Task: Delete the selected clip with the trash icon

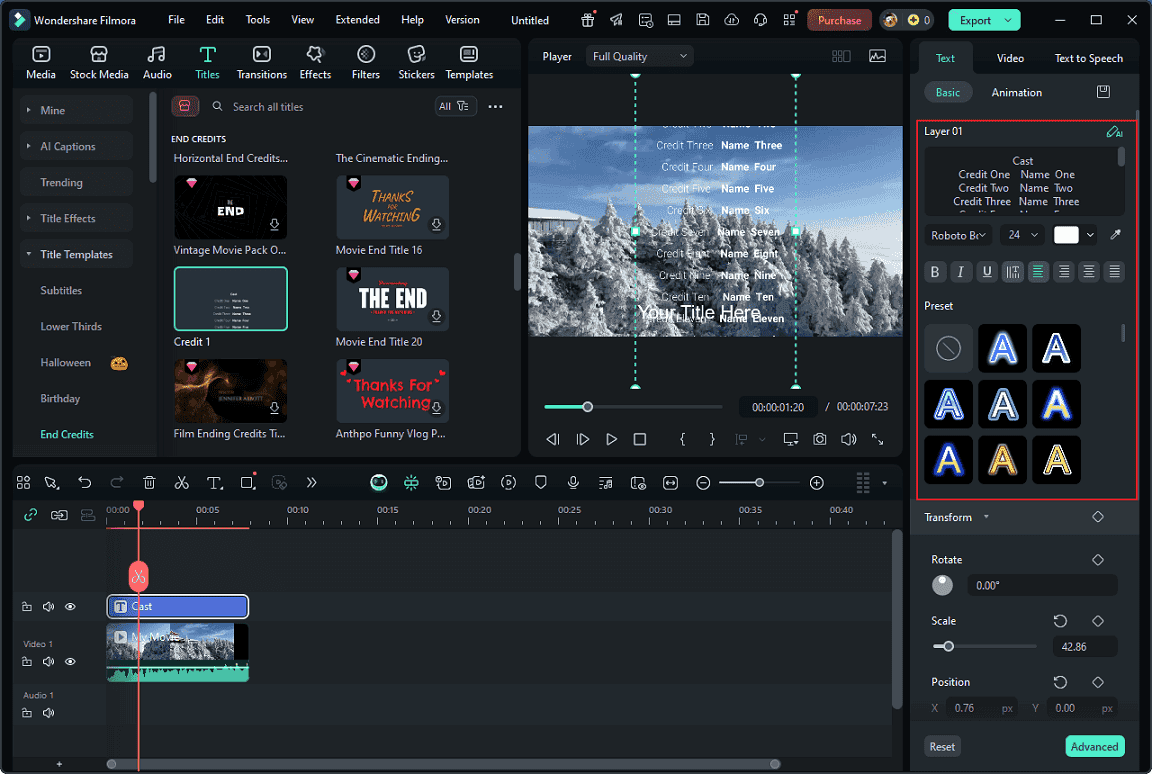Action: coord(149,482)
